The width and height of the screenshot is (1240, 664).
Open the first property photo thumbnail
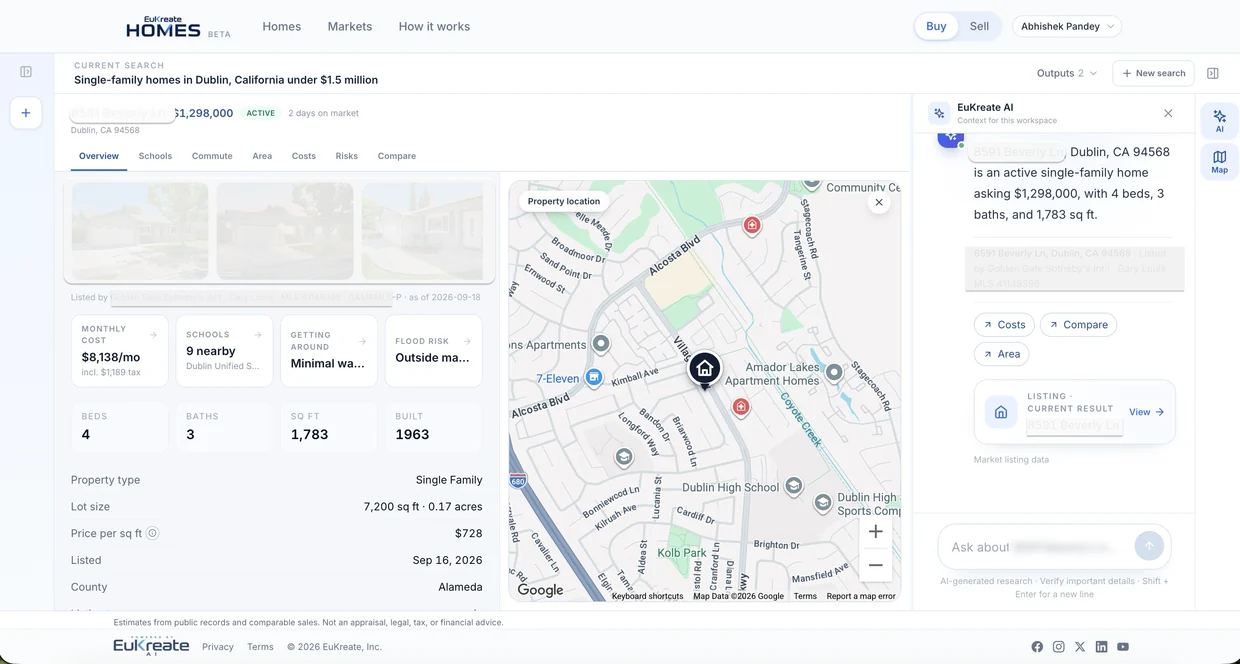pyautogui.click(x=140, y=231)
